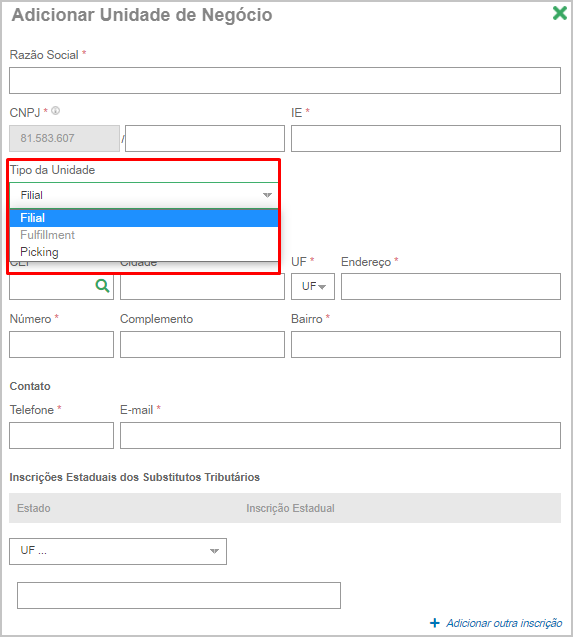Image resolution: width=573 pixels, height=637 pixels.
Task: Focus the Razão Social input field
Action: 285,80
